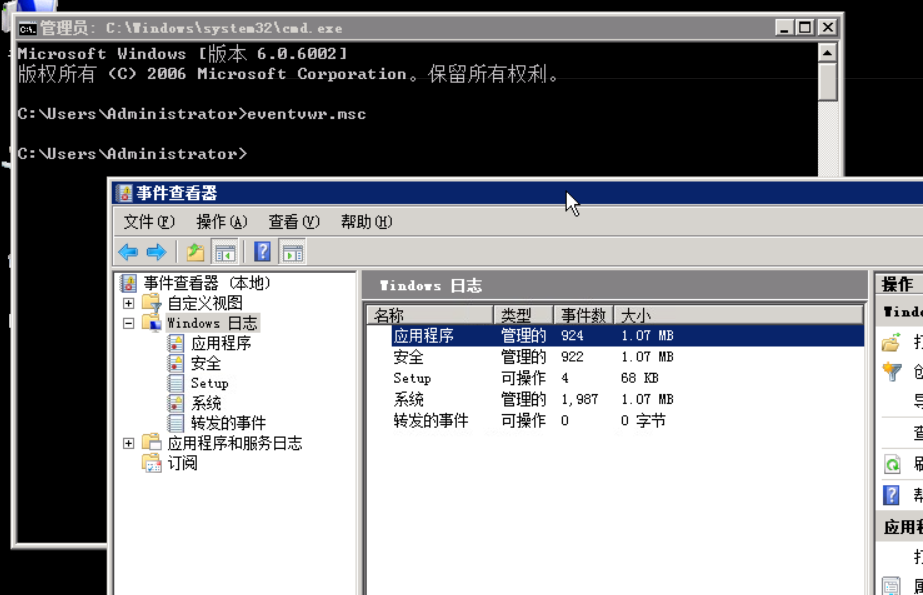Click the 应用程序 log icon in tree
Screen dimensions: 923x595
point(175,343)
